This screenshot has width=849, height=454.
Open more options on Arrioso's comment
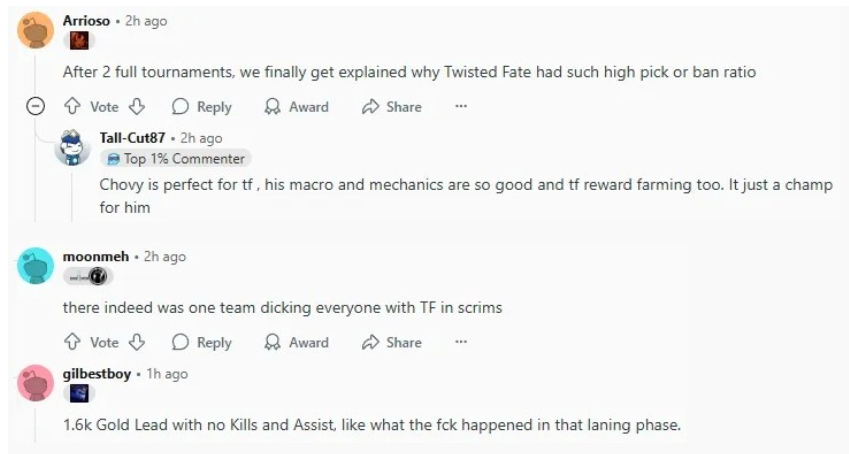(x=461, y=107)
